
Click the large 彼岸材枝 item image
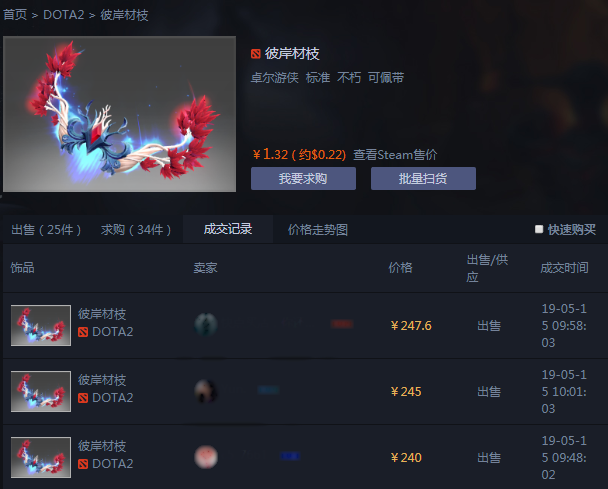click(x=119, y=114)
